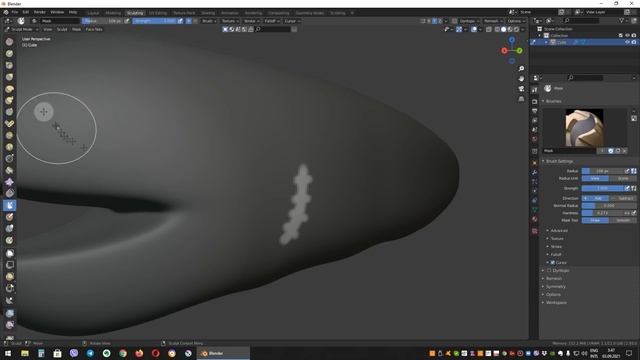Enable Dyntopo checkbox in properties panel

pyautogui.click(x=549, y=270)
